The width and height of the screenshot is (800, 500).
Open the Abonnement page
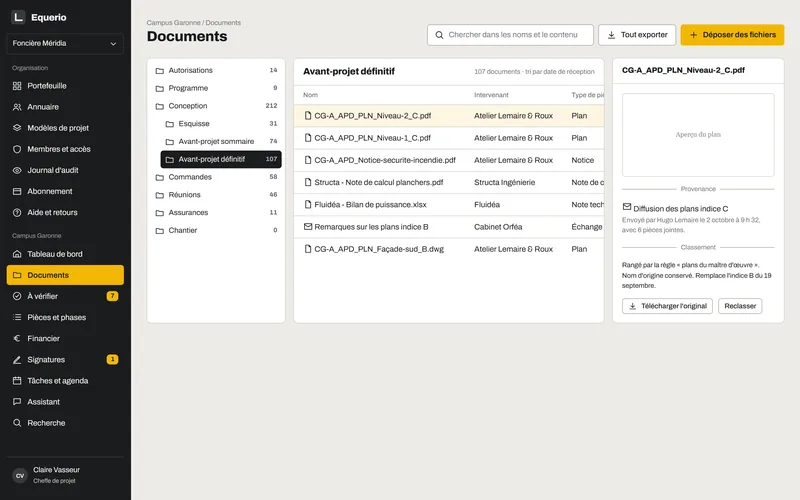point(65,191)
